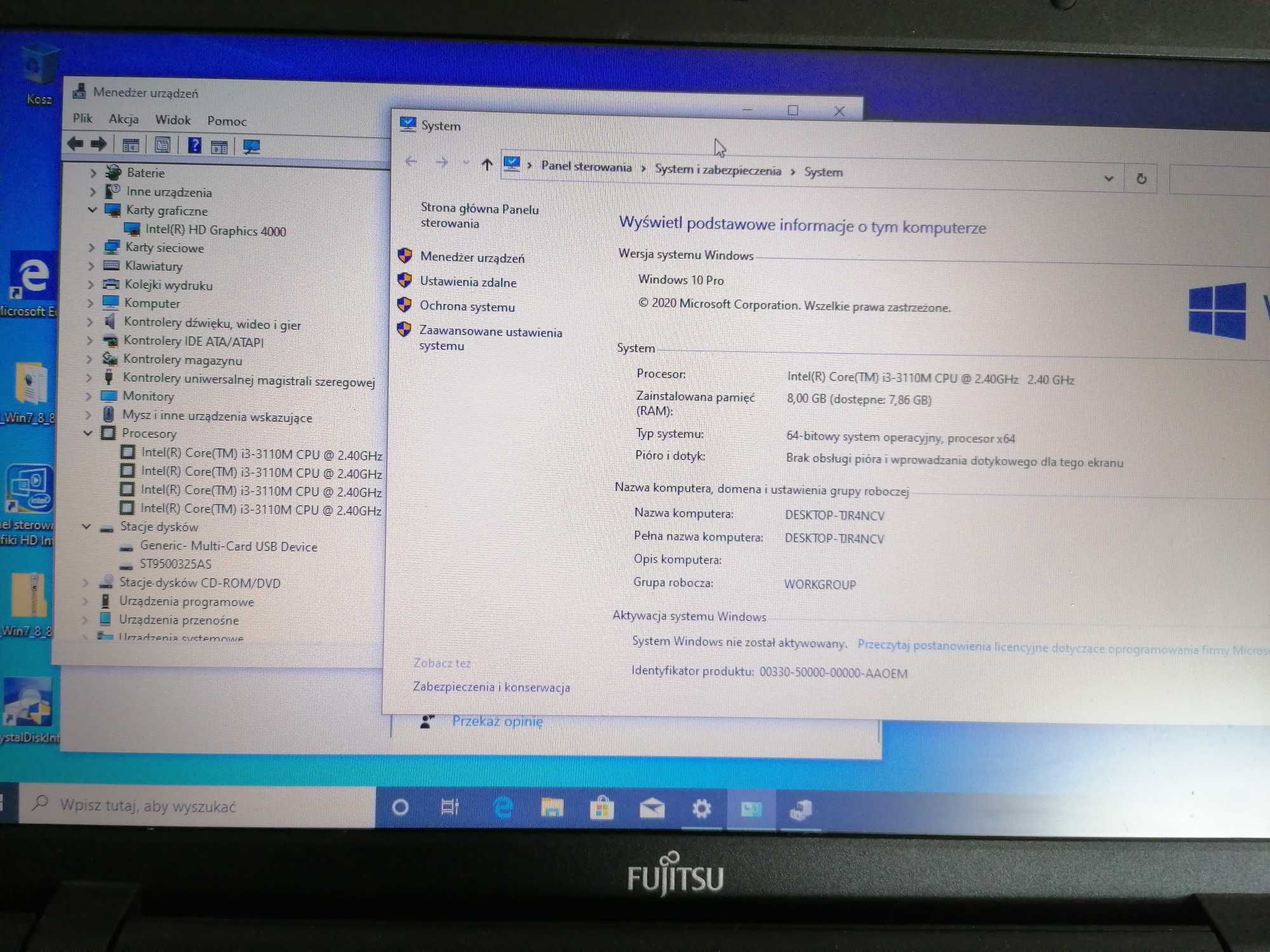Open the Plik menu
The height and width of the screenshot is (952, 1270).
point(83,118)
